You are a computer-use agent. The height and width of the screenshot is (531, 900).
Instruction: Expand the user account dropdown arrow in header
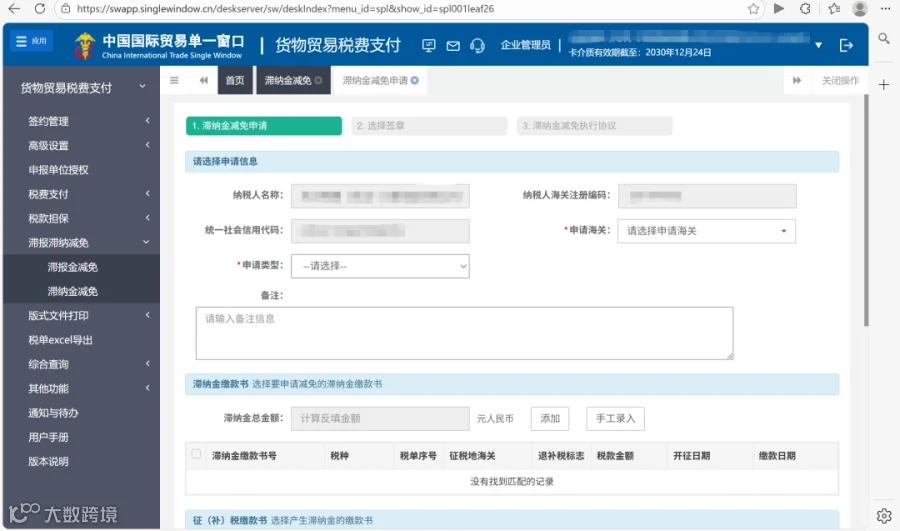pyautogui.click(x=818, y=45)
